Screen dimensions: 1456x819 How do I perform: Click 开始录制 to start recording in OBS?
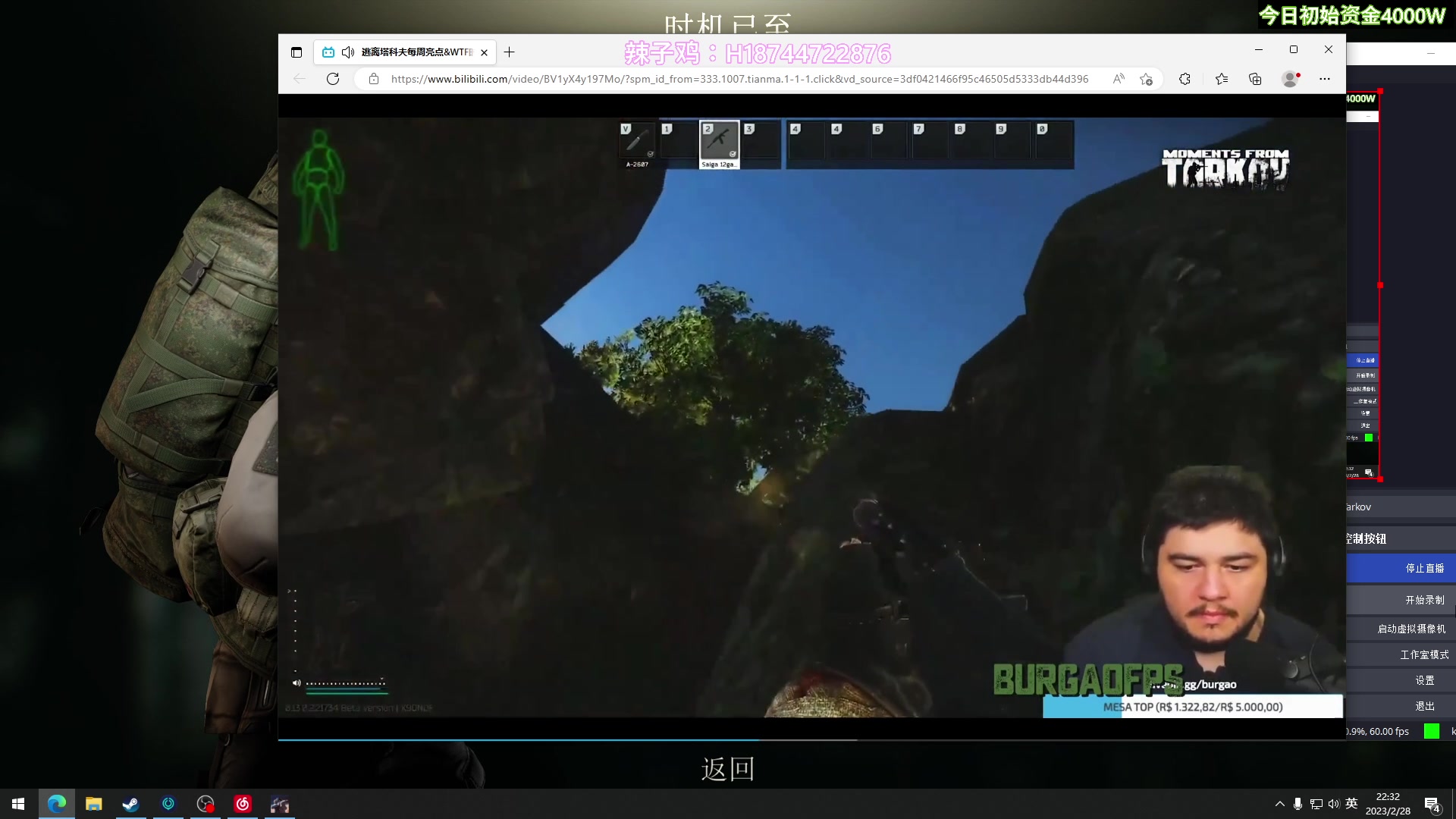pos(1401,600)
